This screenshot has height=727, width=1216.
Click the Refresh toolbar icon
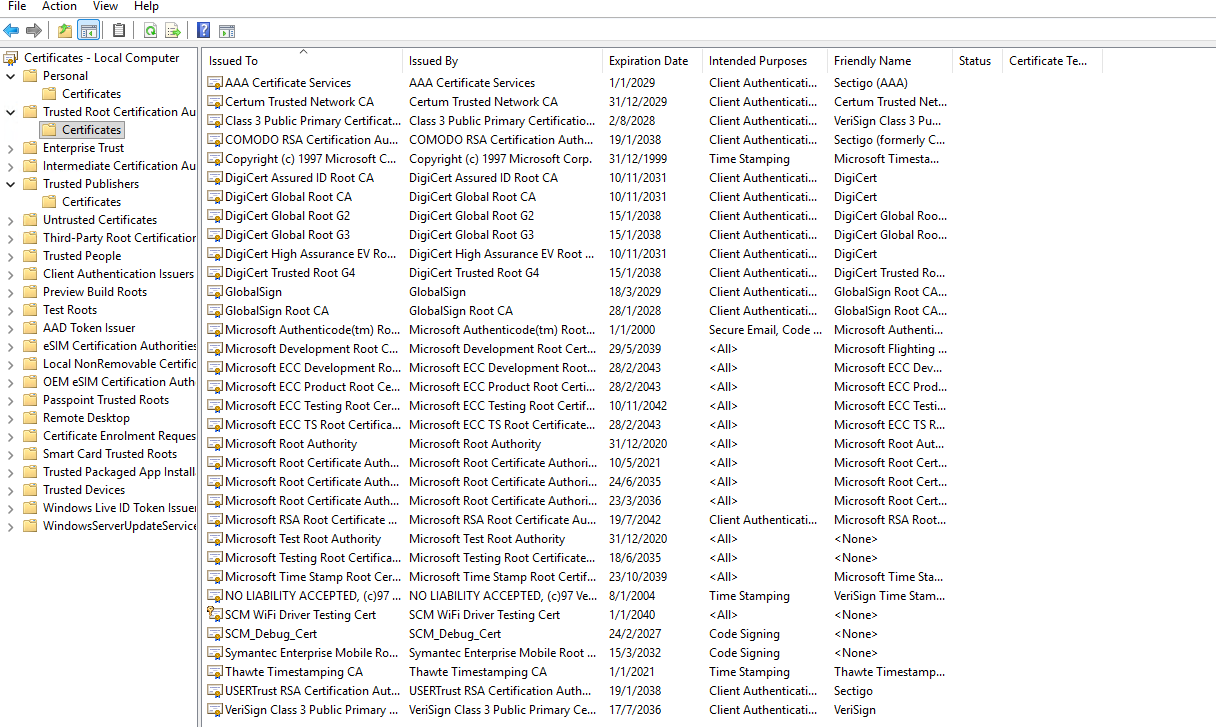150,31
